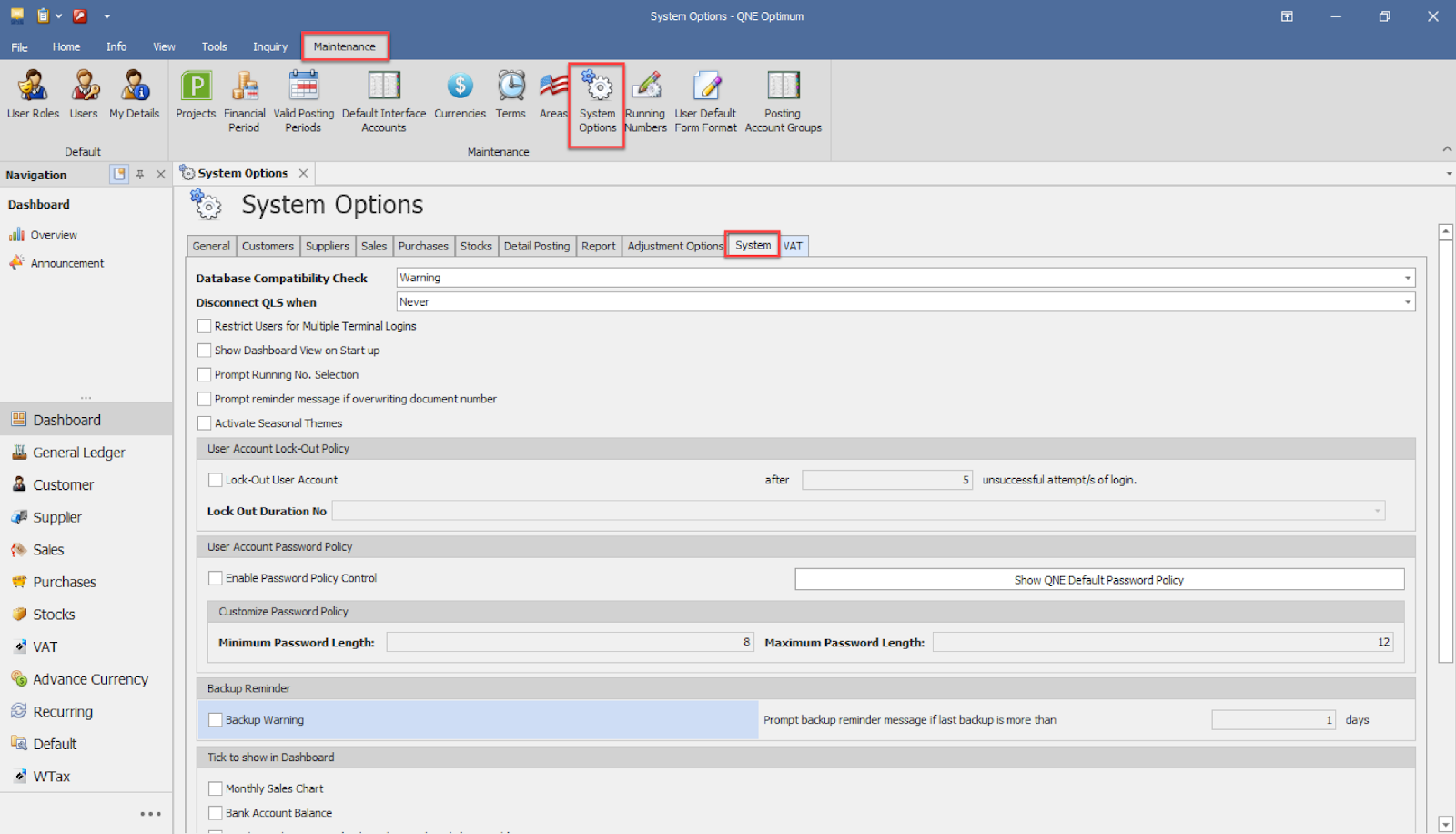
Task: Open the Users ribbon icon
Action: [x=84, y=95]
